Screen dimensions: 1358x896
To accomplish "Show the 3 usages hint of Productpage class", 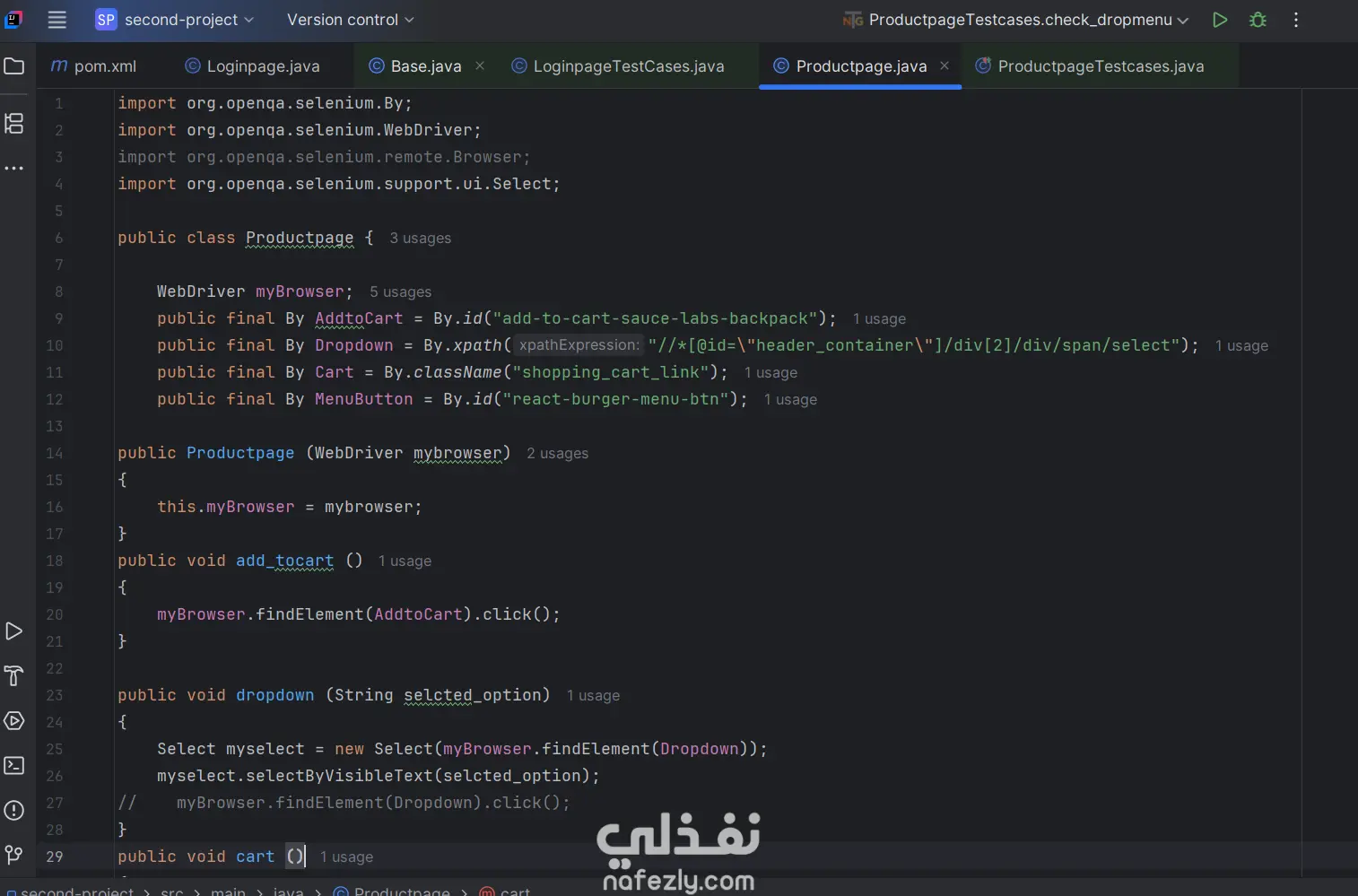I will click(x=420, y=239).
